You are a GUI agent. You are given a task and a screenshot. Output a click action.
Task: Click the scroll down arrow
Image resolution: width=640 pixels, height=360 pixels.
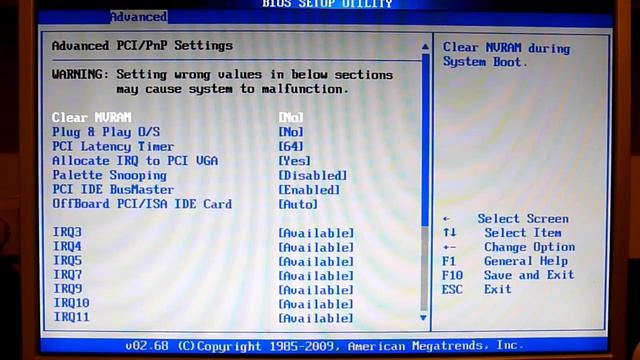423,318
